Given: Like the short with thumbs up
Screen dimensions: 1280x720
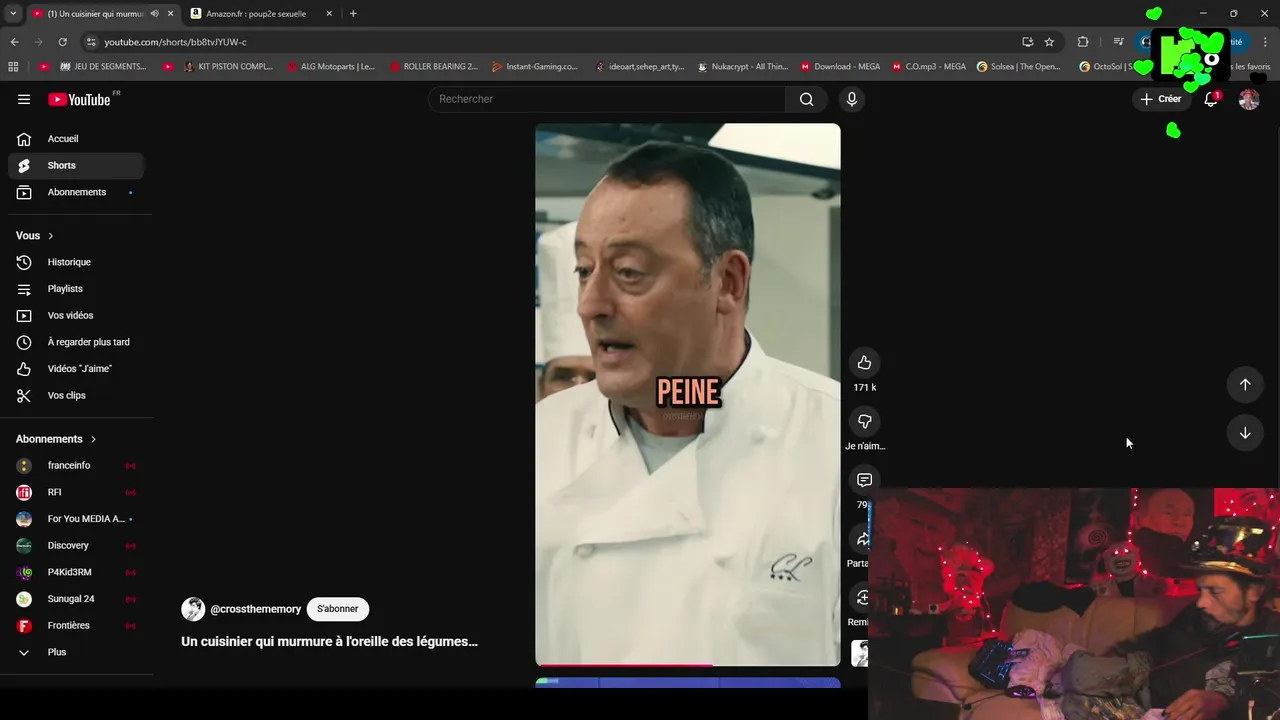Looking at the screenshot, I should pos(864,362).
